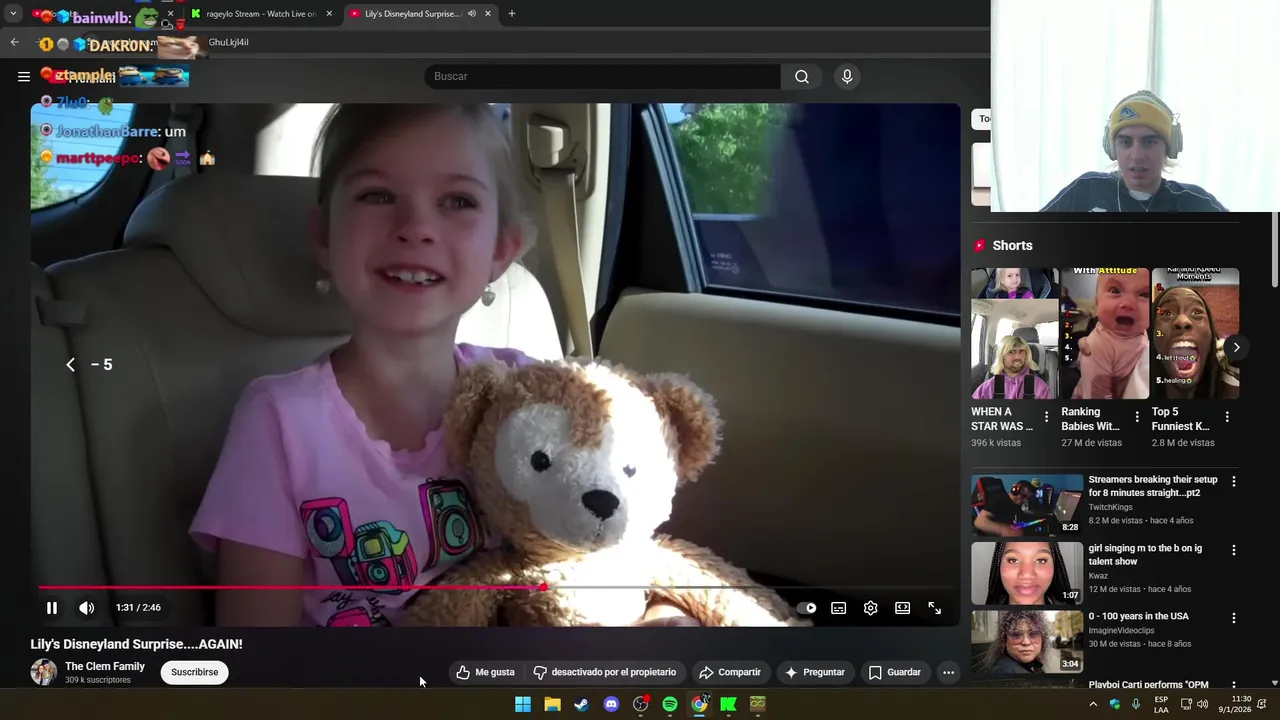Screen dimensions: 1280x720
Task: Open the 0 - 100 years in the USA thumbnail
Action: point(1027,641)
